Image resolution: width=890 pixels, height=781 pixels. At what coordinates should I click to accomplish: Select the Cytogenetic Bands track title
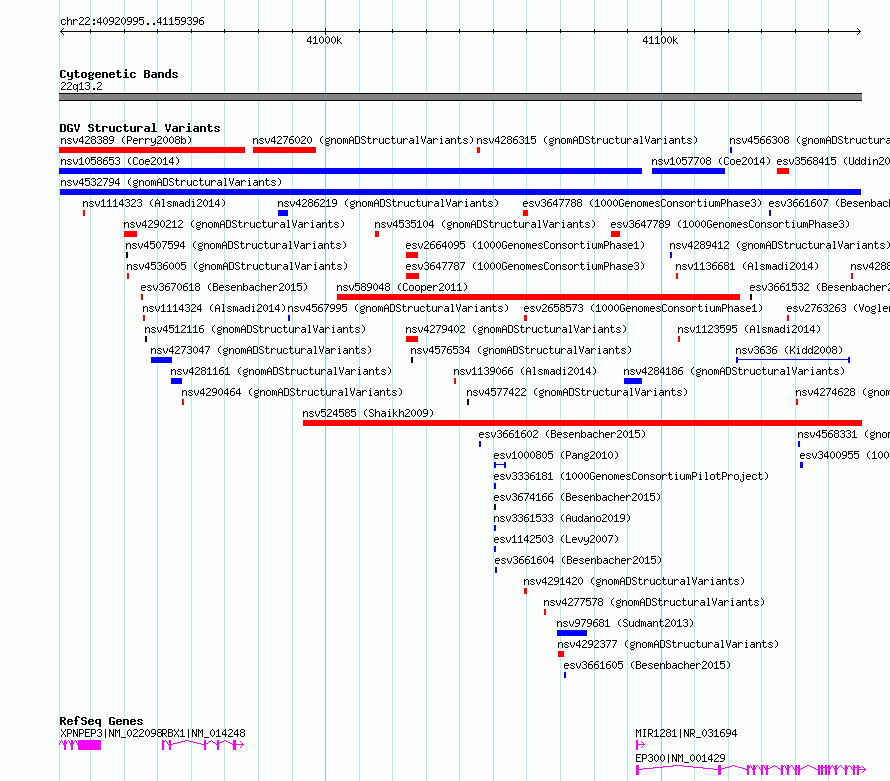[119, 74]
